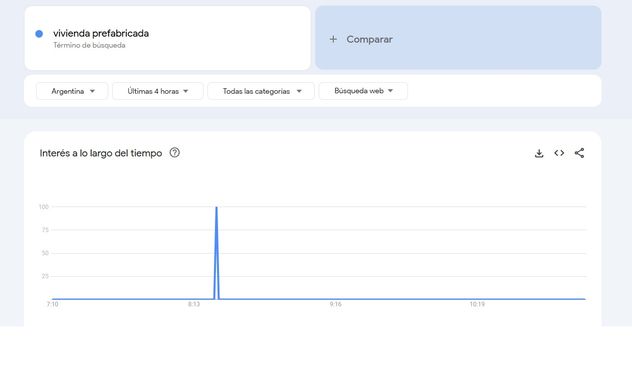The width and height of the screenshot is (632, 380).
Task: Click the 9:16 time axis label
Action: pos(335,304)
